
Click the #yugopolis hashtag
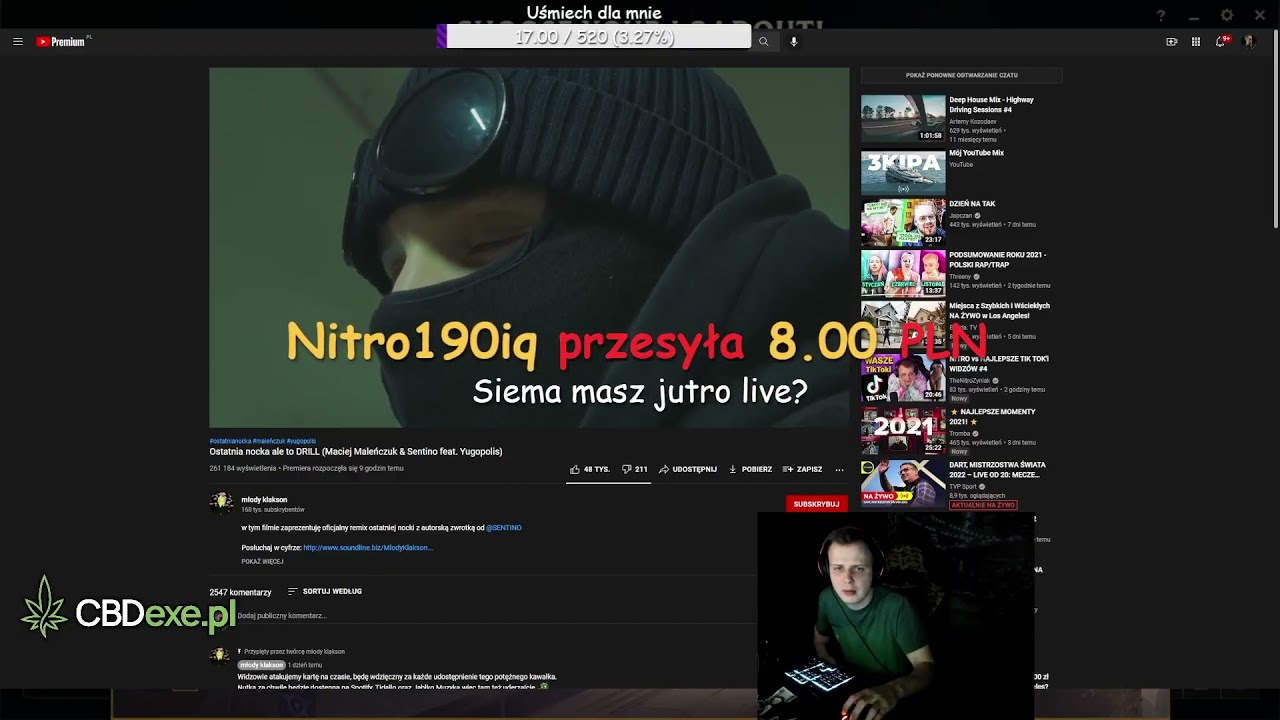pos(301,441)
